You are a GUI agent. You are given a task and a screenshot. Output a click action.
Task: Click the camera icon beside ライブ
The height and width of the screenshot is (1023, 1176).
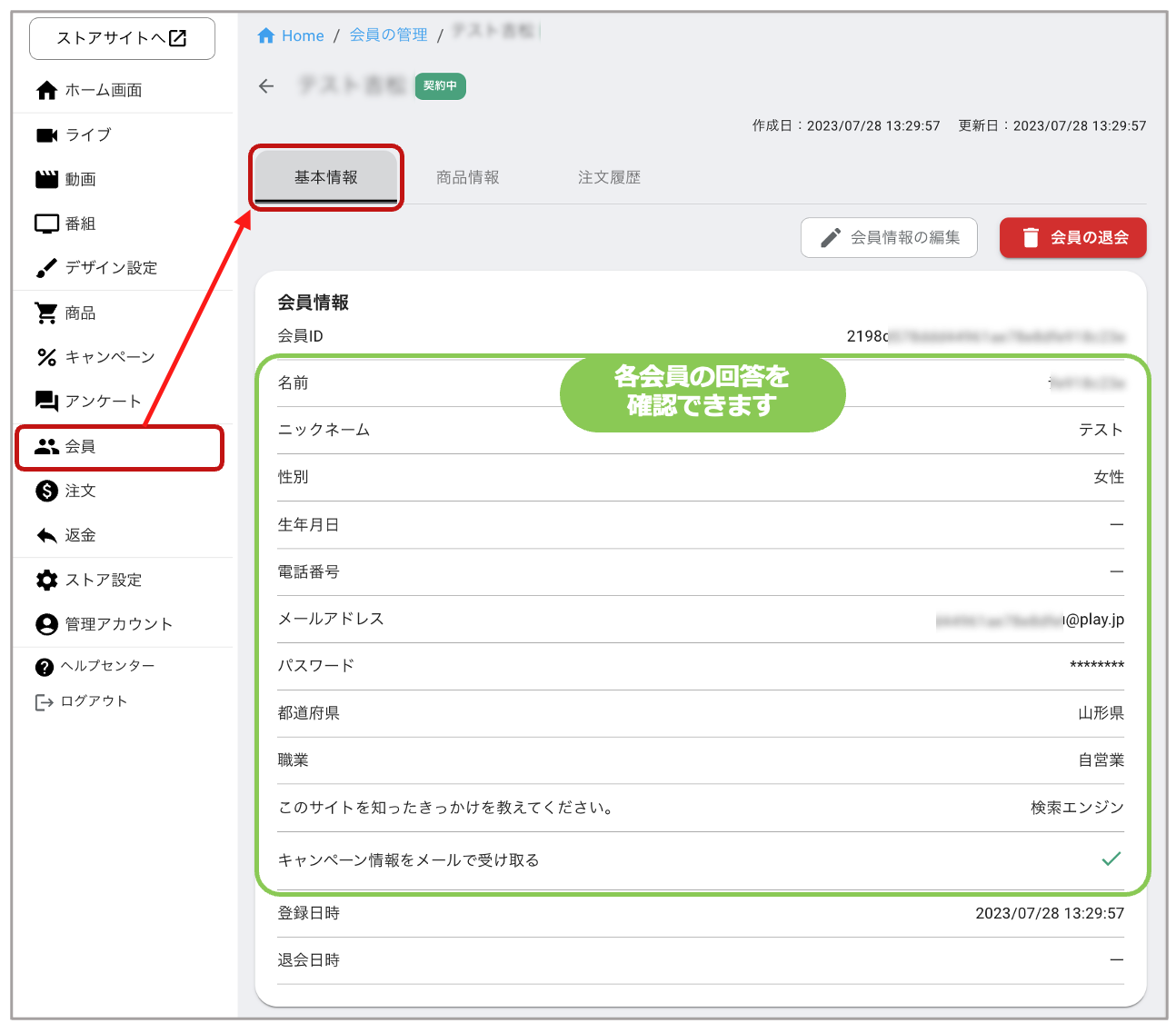(x=46, y=134)
